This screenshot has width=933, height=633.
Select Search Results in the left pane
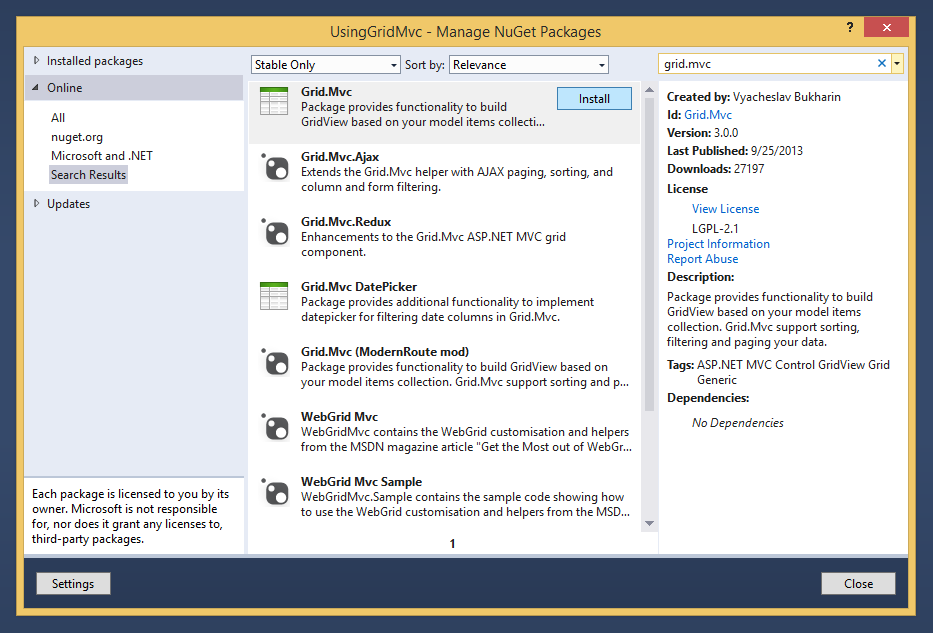click(x=89, y=175)
